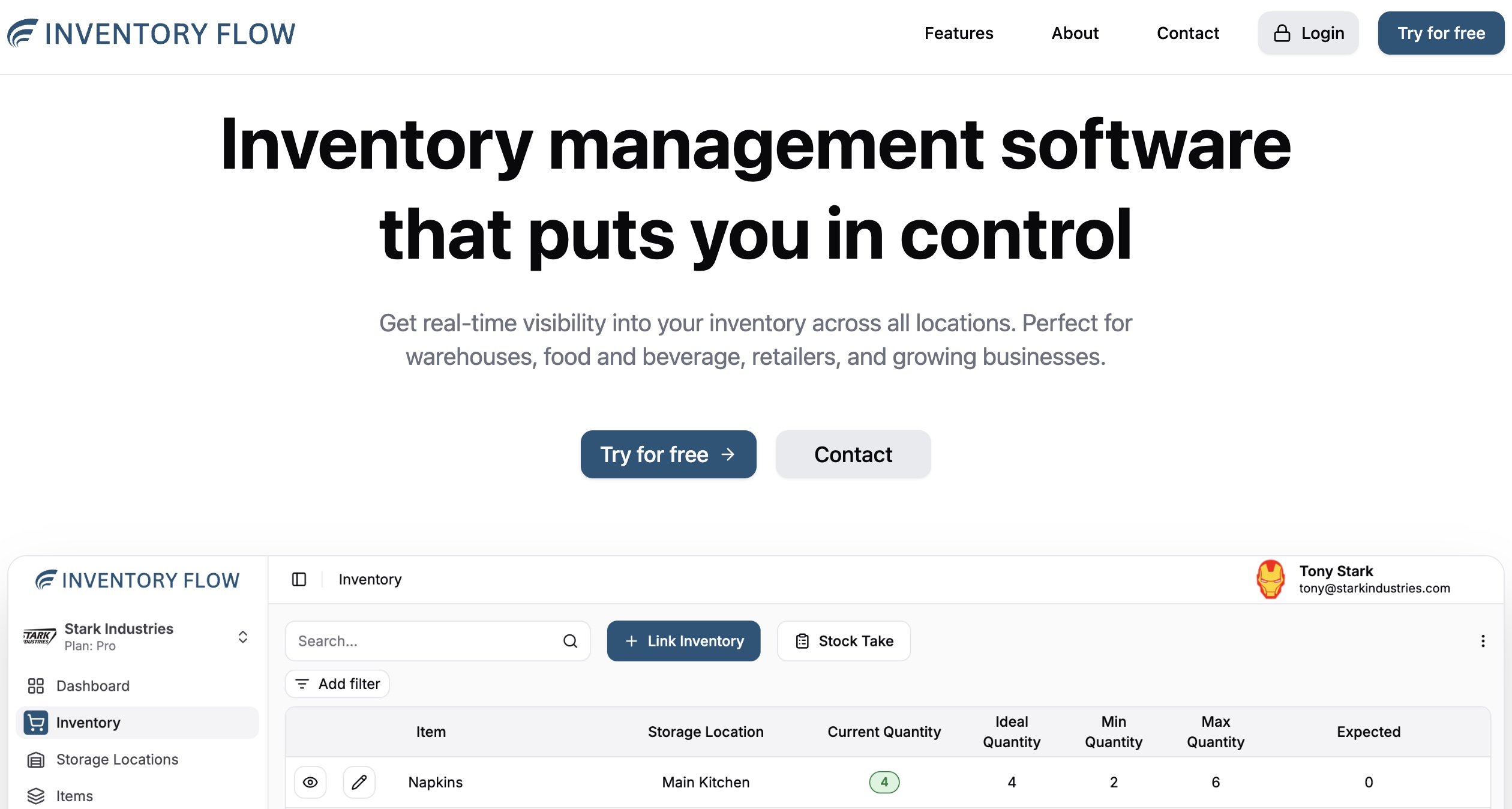This screenshot has width=1512, height=809.
Task: Open the Dashboard section in the sidebar
Action: (92, 685)
